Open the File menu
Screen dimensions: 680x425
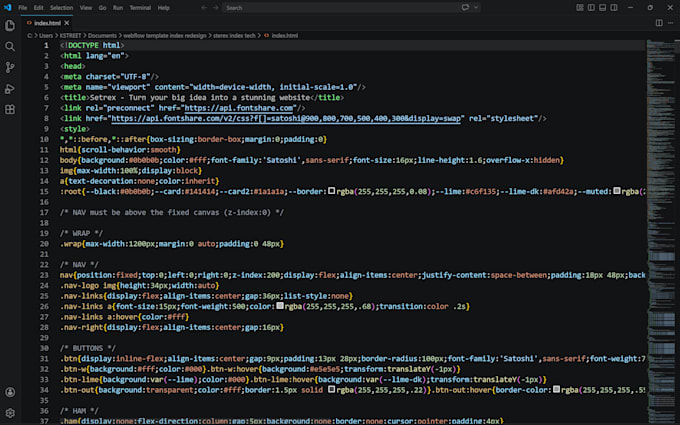click(x=23, y=8)
